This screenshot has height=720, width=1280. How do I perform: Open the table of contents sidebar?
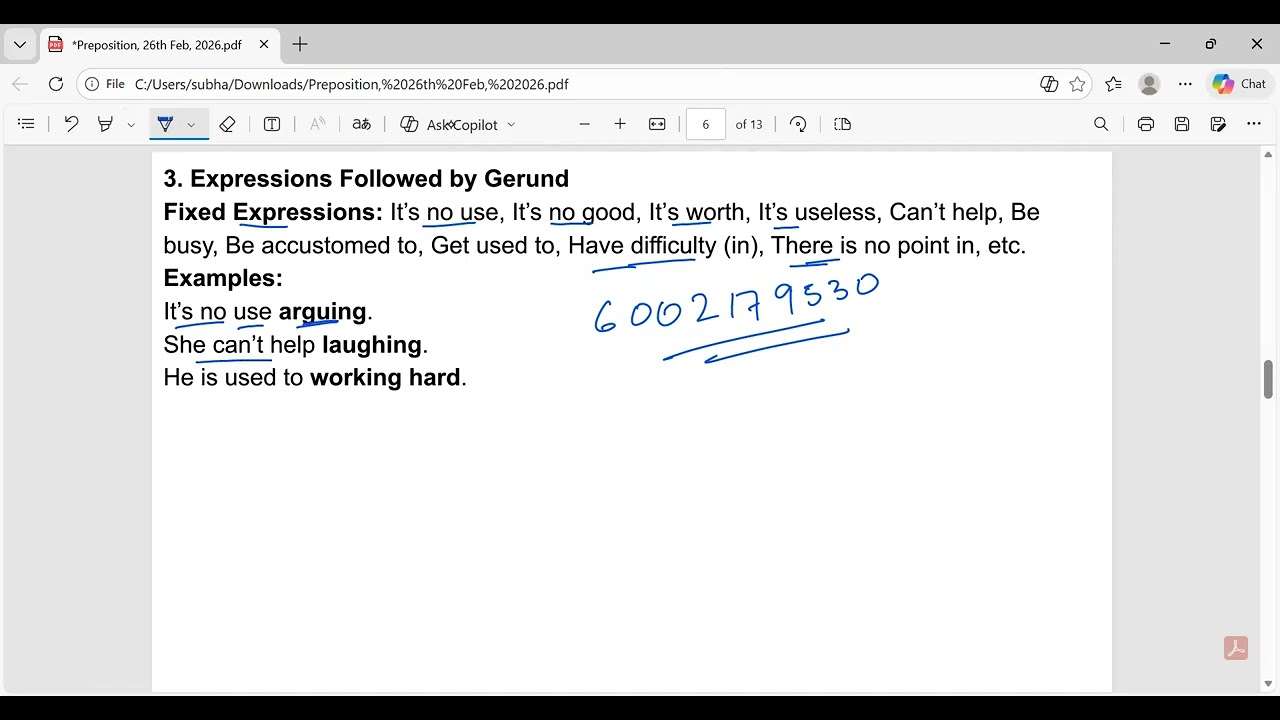tap(27, 124)
